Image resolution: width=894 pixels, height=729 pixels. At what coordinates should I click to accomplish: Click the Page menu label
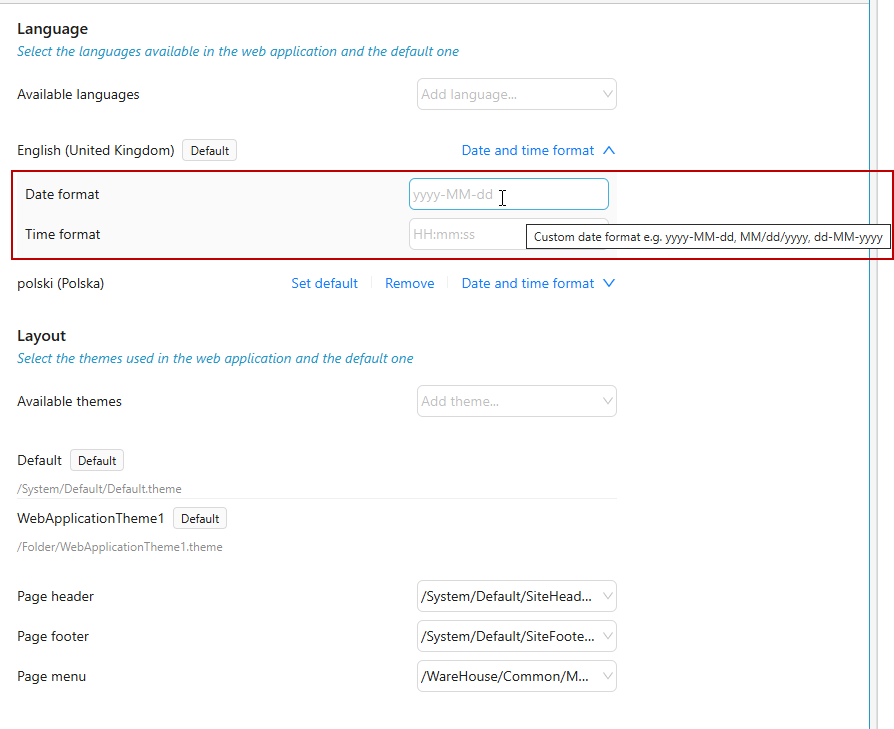[x=51, y=677]
